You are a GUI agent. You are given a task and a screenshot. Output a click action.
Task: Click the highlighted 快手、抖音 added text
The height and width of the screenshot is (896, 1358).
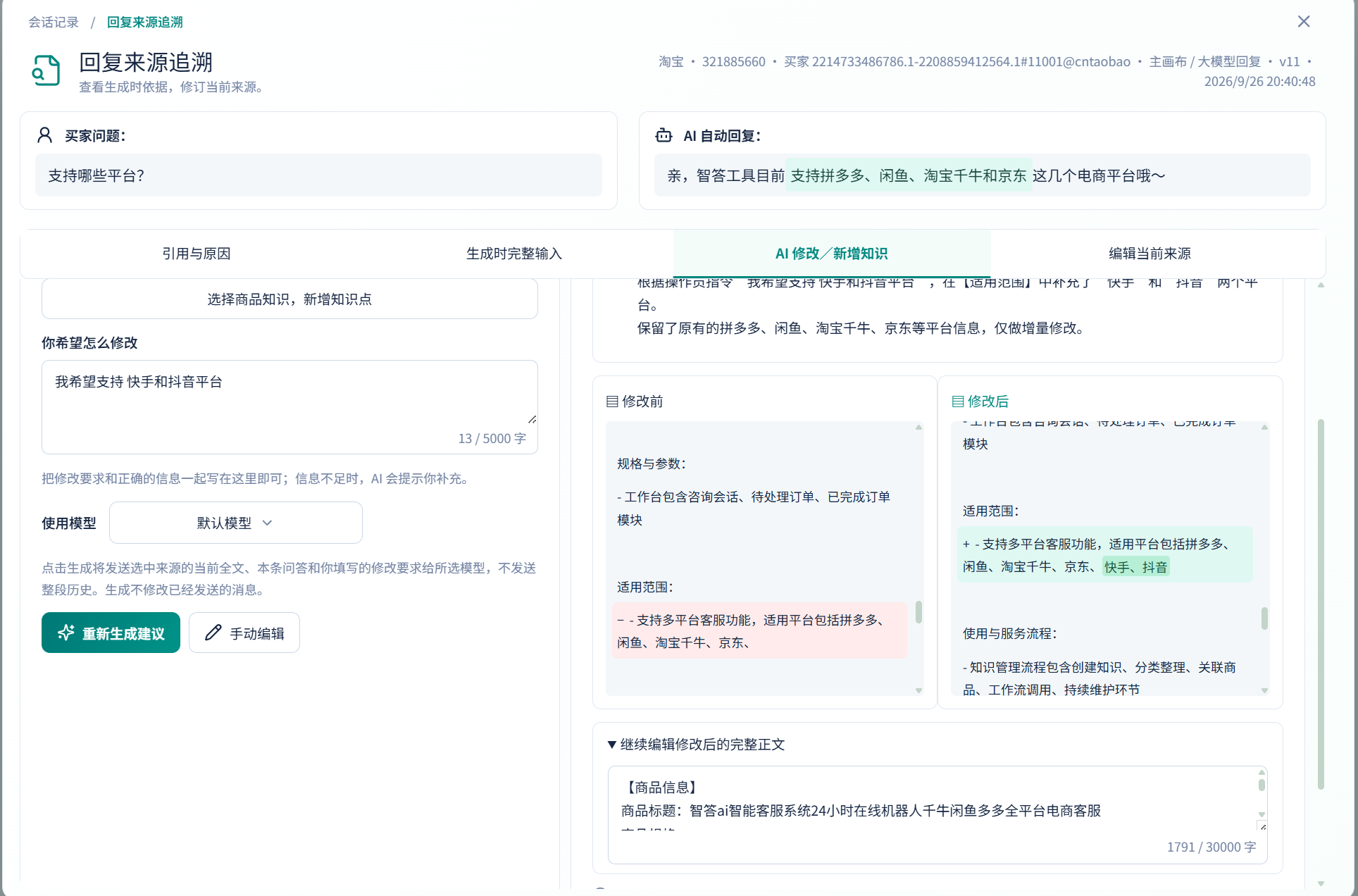pyautogui.click(x=1135, y=567)
